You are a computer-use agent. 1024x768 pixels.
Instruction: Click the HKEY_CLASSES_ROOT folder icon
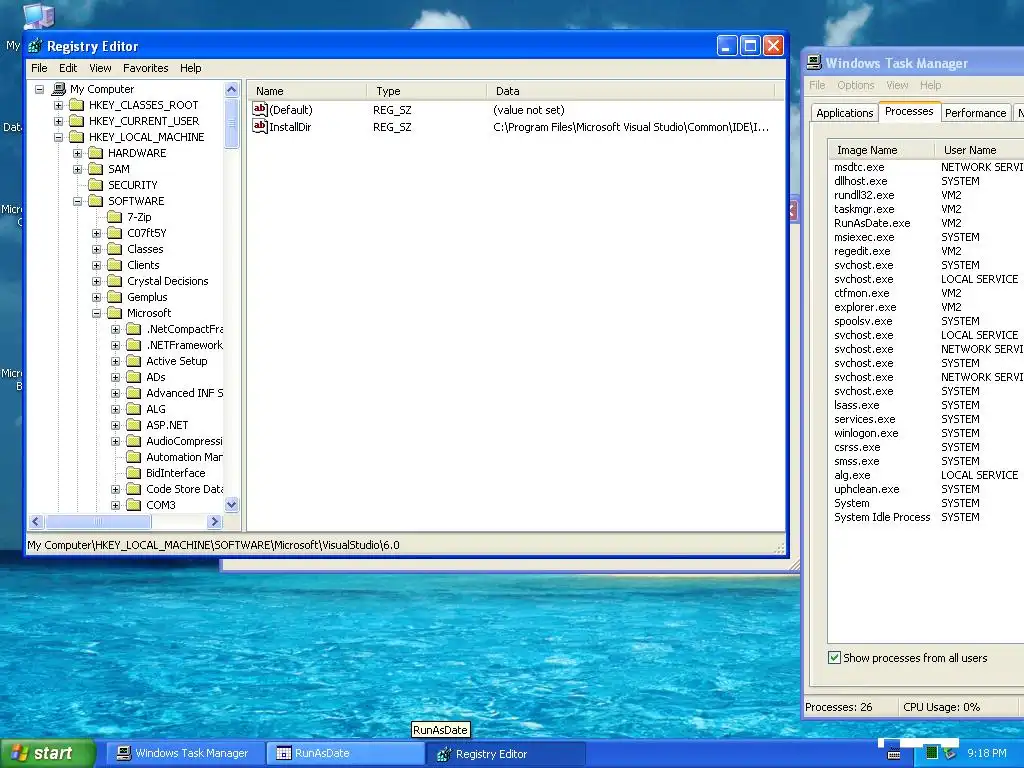(x=77, y=105)
